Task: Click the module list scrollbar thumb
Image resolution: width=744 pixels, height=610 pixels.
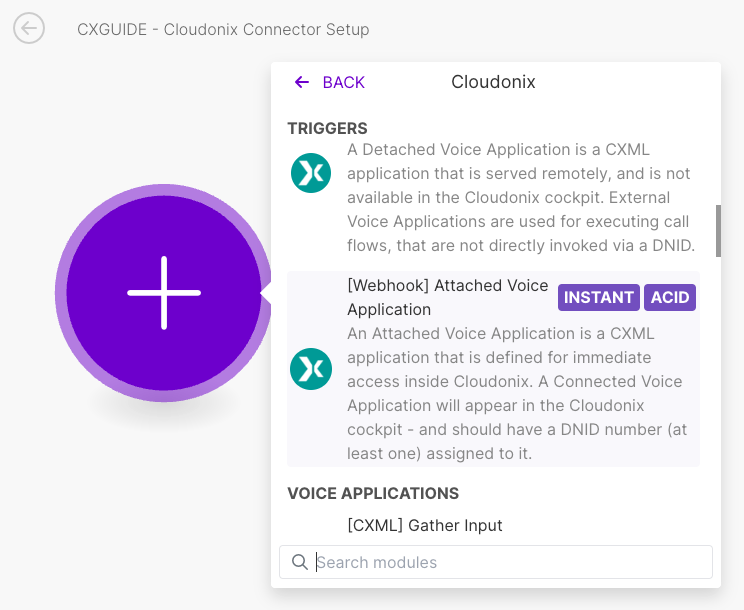Action: coord(717,230)
